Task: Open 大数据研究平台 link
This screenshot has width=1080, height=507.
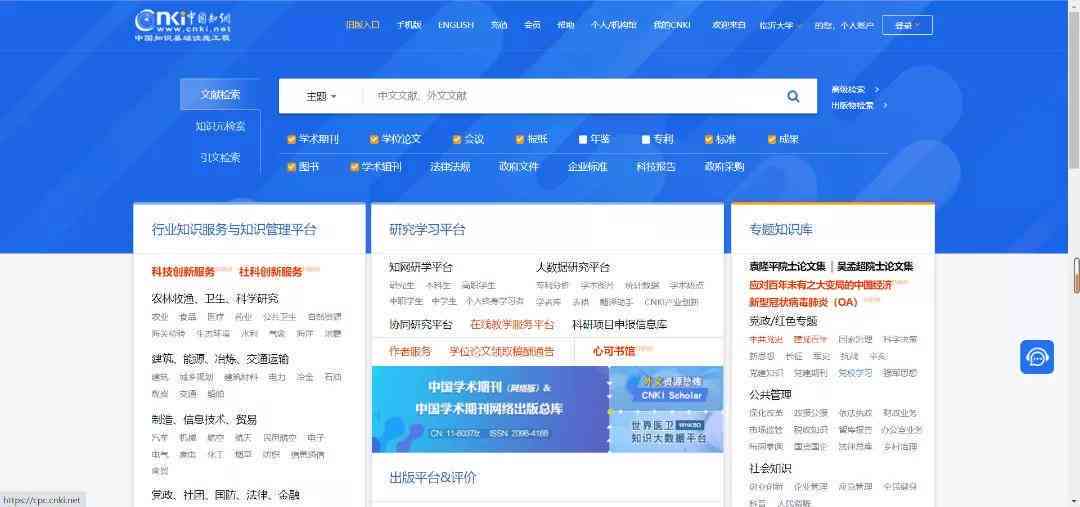Action: pos(573,267)
